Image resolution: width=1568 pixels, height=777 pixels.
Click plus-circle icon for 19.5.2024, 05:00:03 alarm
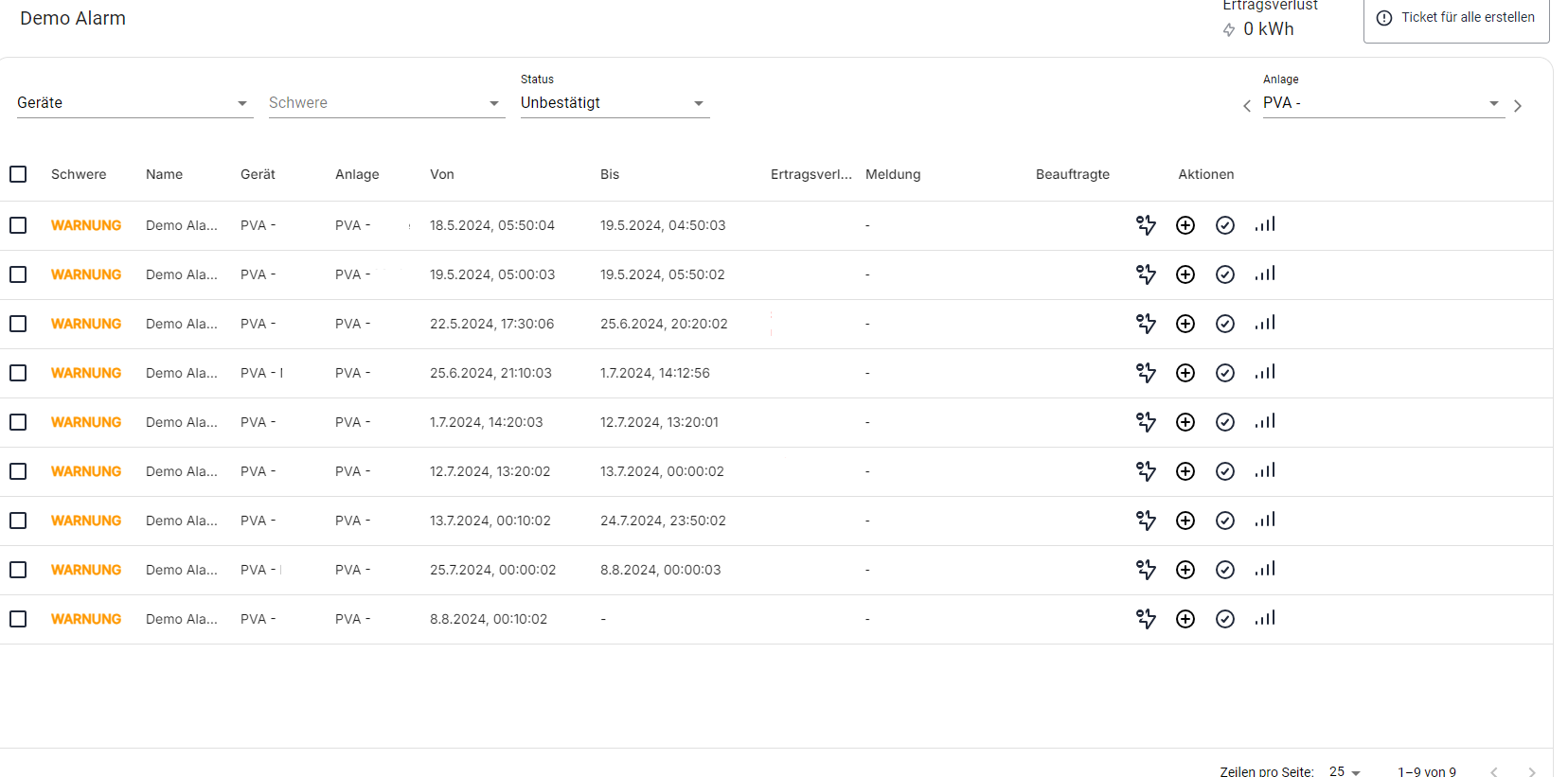point(1185,274)
